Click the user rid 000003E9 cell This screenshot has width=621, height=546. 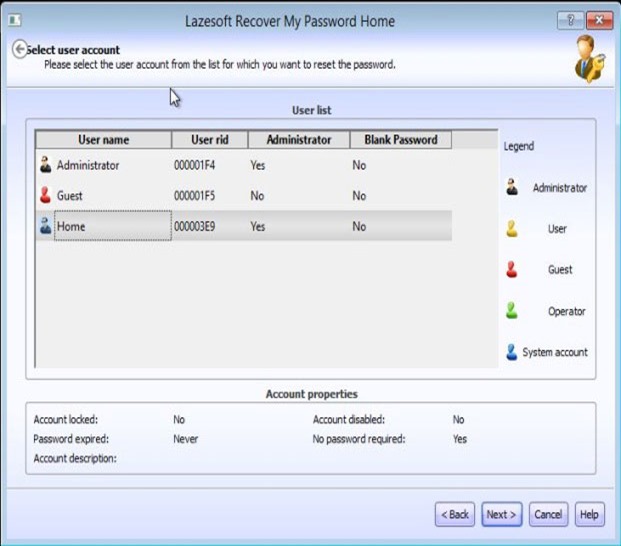point(194,226)
